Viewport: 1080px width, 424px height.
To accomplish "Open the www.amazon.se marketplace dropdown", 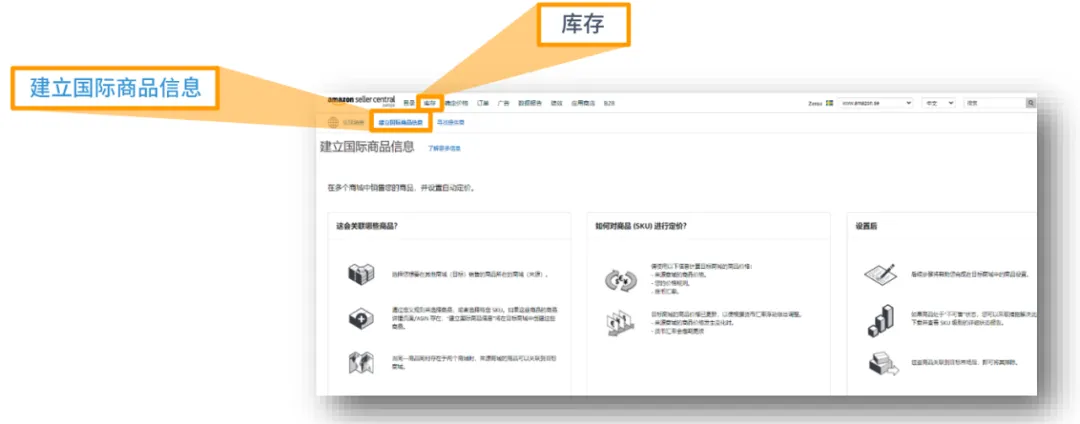I will 876,102.
